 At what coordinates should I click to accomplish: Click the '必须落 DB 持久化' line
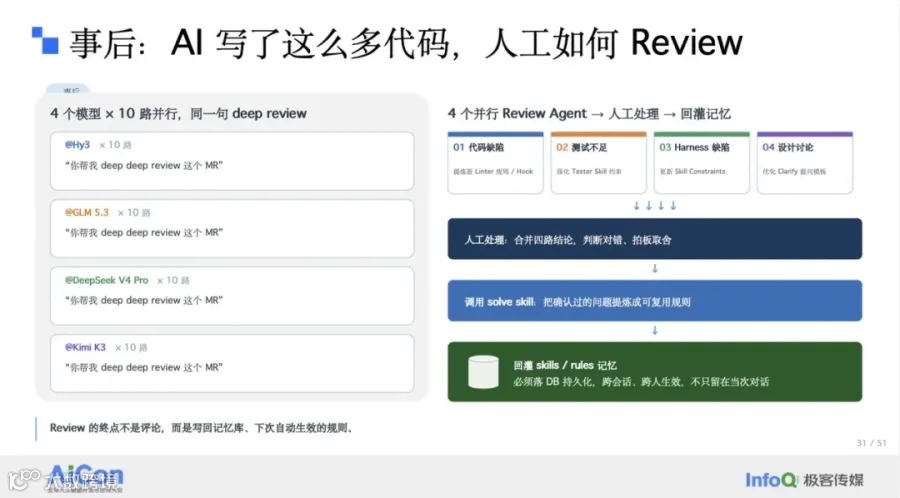pos(641,382)
